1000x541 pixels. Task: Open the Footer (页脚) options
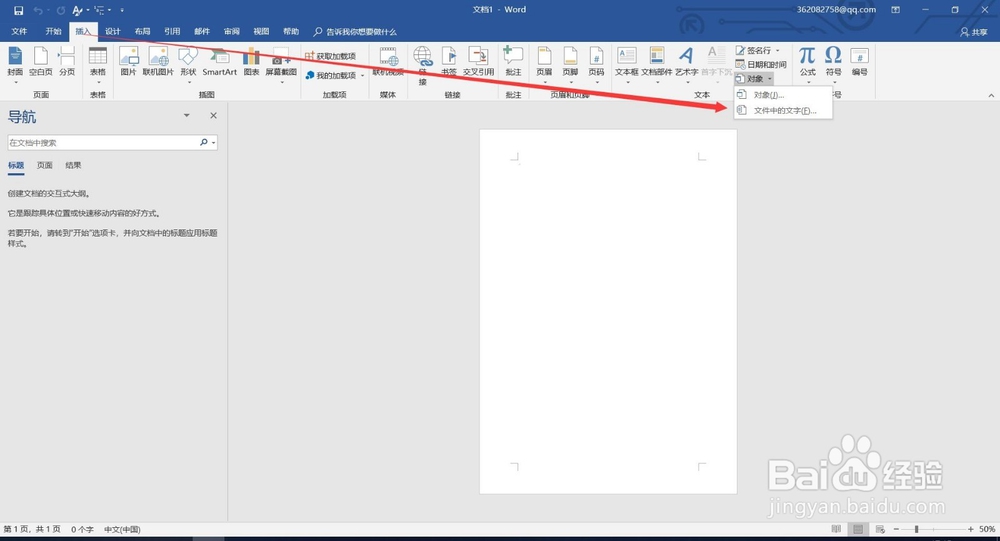(x=570, y=63)
